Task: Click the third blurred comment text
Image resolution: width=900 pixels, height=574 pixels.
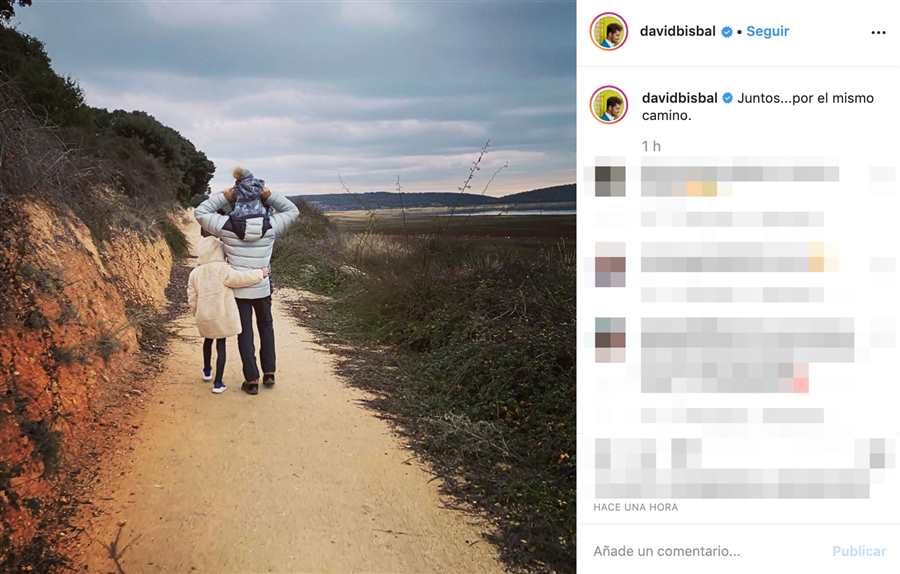Action: [747, 355]
